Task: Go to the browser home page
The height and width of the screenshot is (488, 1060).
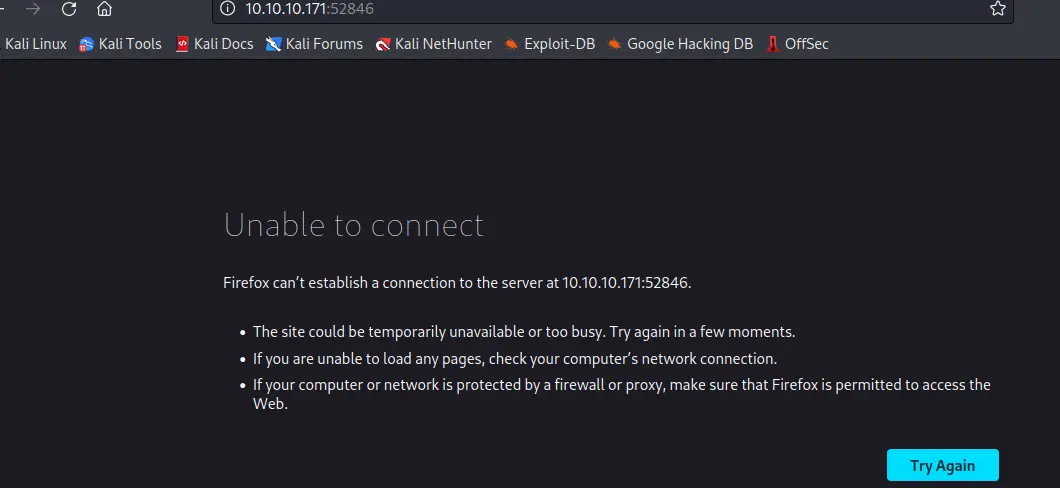Action: click(x=104, y=9)
